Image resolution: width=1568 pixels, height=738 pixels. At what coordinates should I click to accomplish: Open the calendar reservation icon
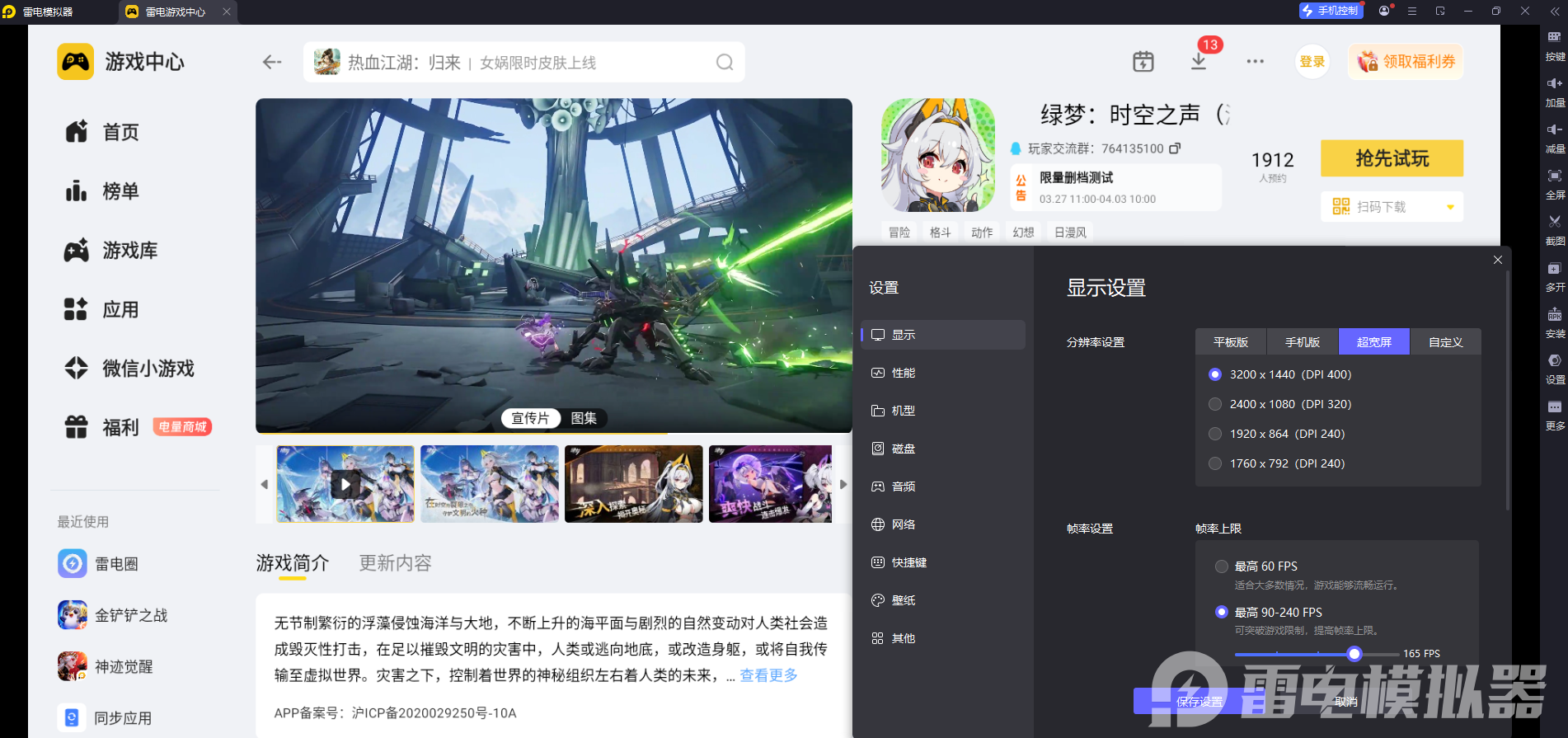pos(1143,61)
